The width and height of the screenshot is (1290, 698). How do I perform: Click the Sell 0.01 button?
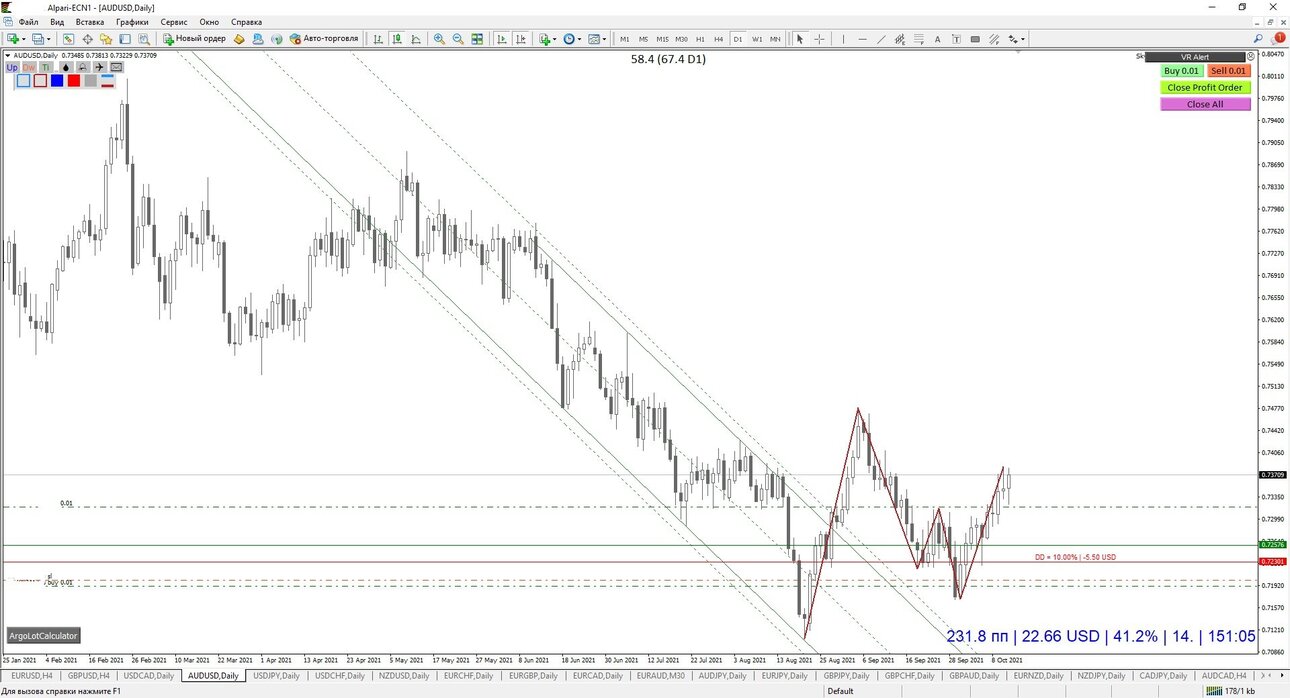point(1229,71)
